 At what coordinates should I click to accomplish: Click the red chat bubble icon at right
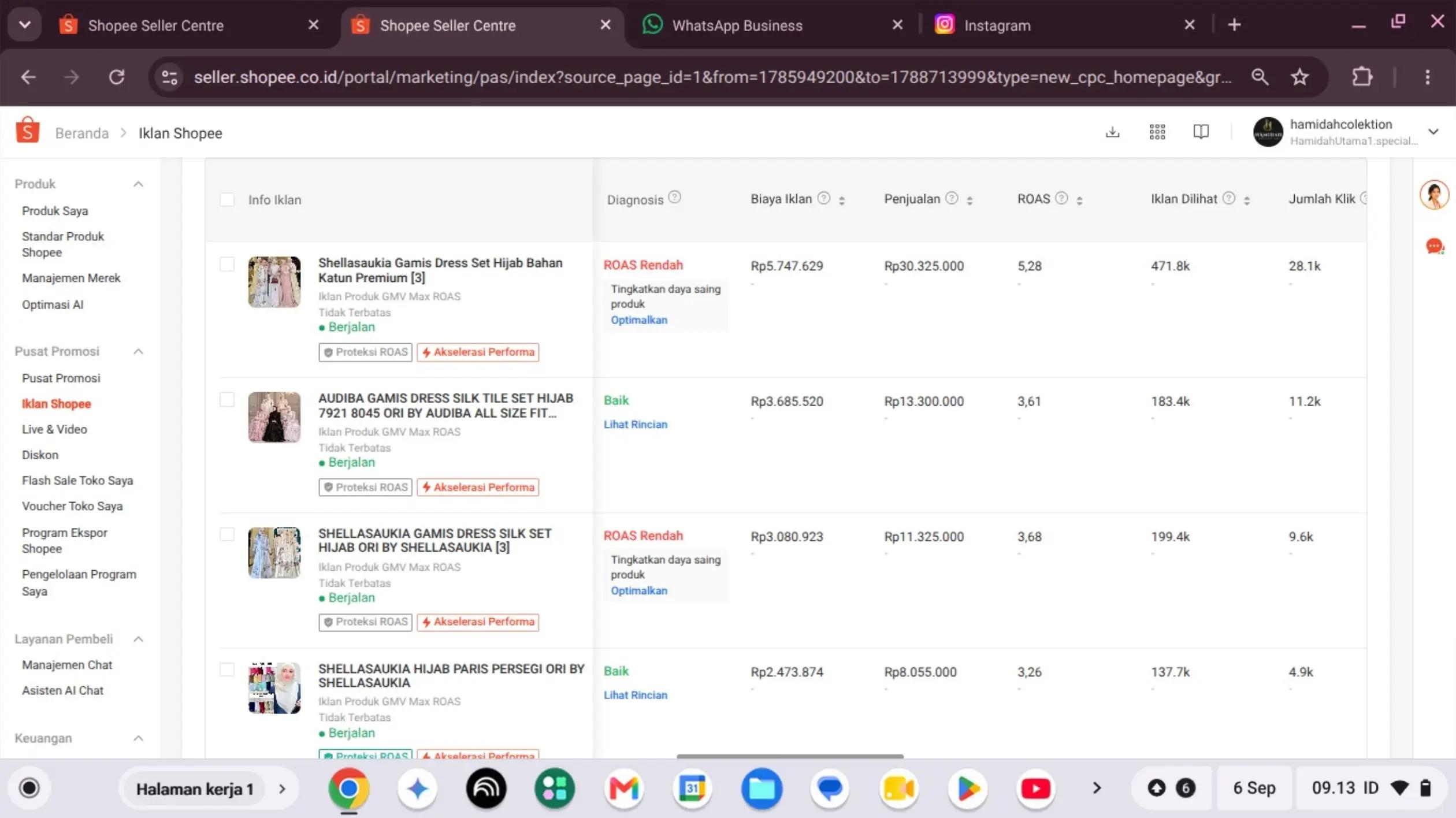[x=1435, y=247]
